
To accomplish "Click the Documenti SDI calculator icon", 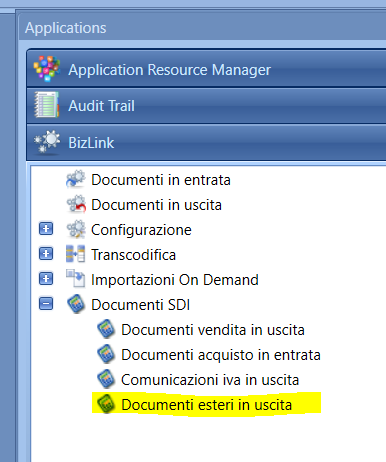I will (76, 304).
